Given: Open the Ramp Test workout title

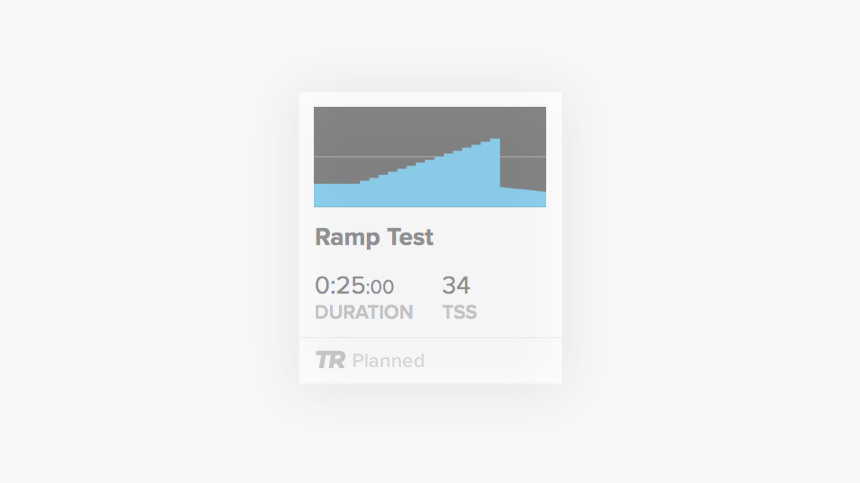Looking at the screenshot, I should (374, 238).
